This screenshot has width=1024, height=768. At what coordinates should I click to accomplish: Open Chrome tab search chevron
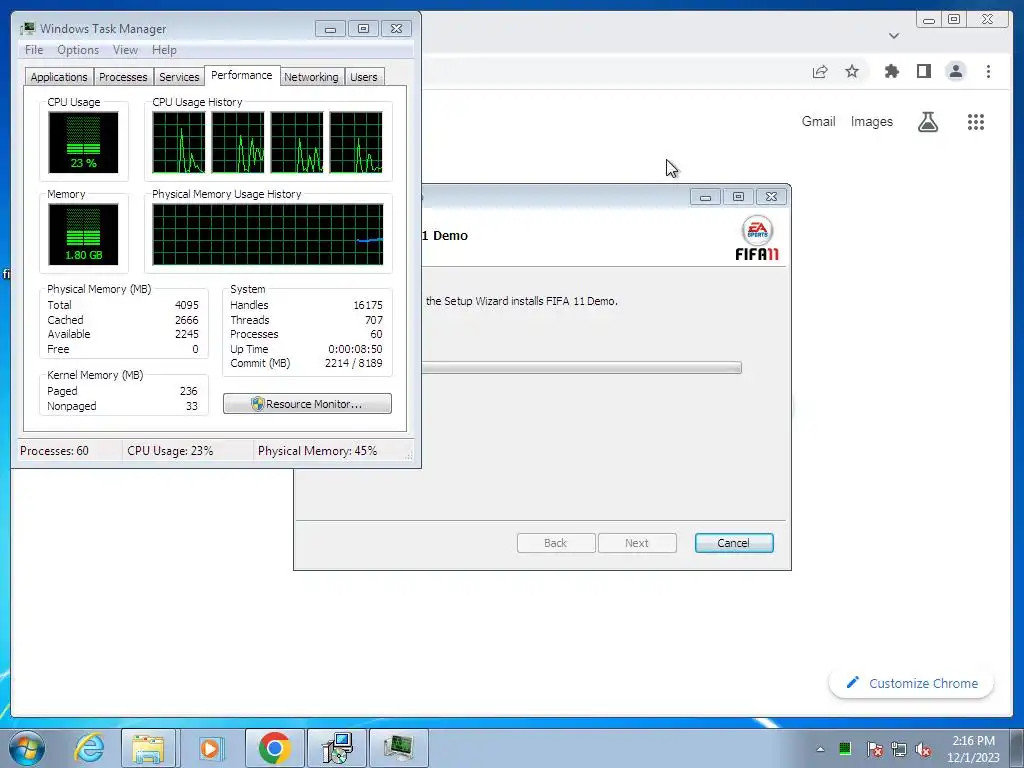pyautogui.click(x=894, y=35)
